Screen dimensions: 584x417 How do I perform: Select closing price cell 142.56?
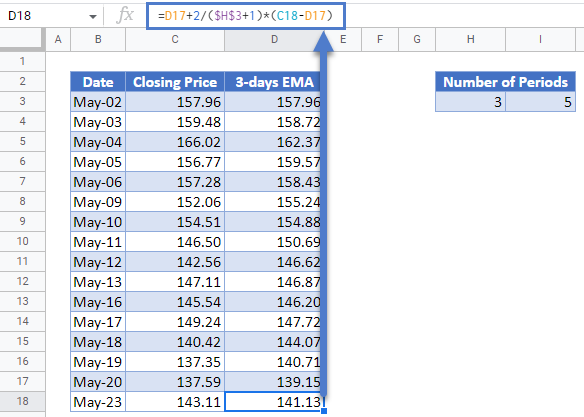pos(175,262)
